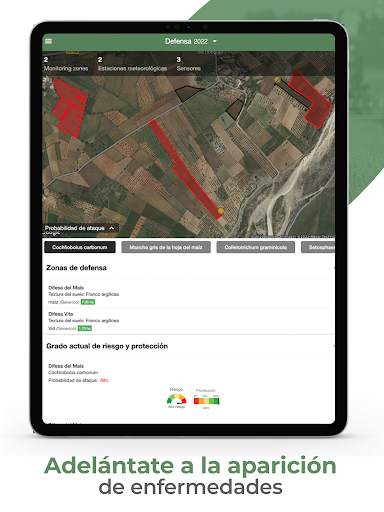
Task: Click the Zonas de defensa heading
Action: tap(76, 268)
